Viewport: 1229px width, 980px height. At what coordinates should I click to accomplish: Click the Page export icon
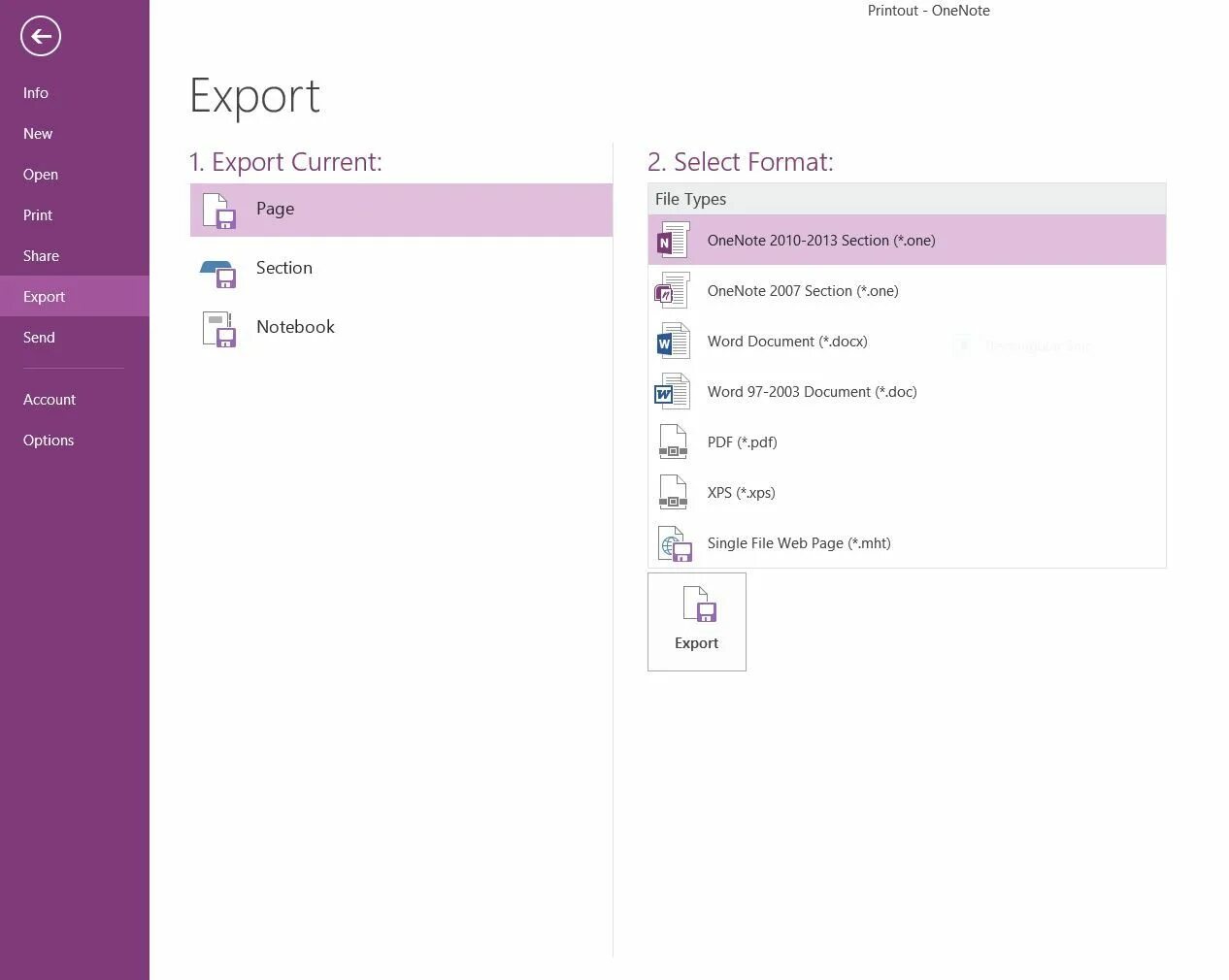219,211
